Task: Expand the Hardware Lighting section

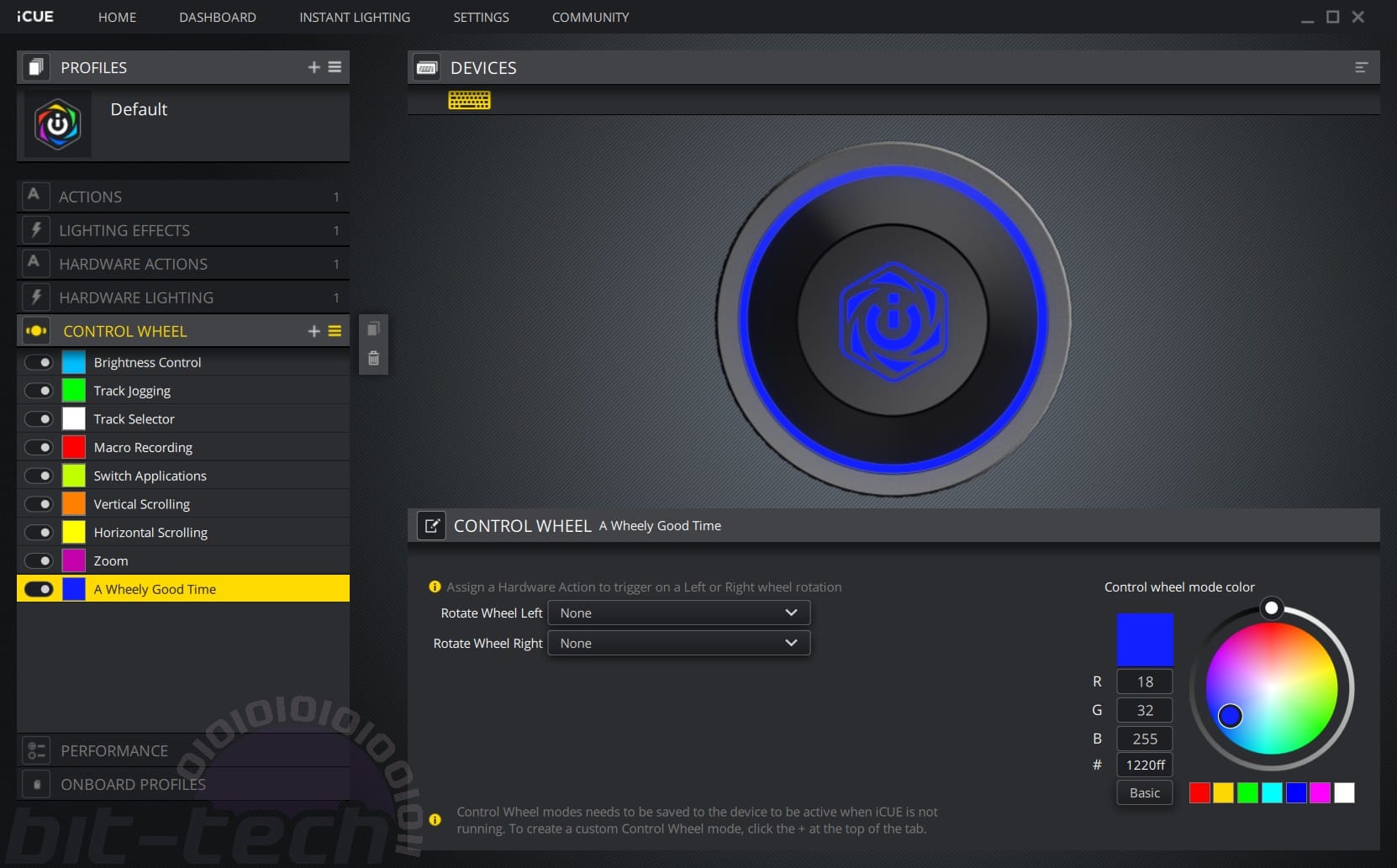Action: (183, 297)
